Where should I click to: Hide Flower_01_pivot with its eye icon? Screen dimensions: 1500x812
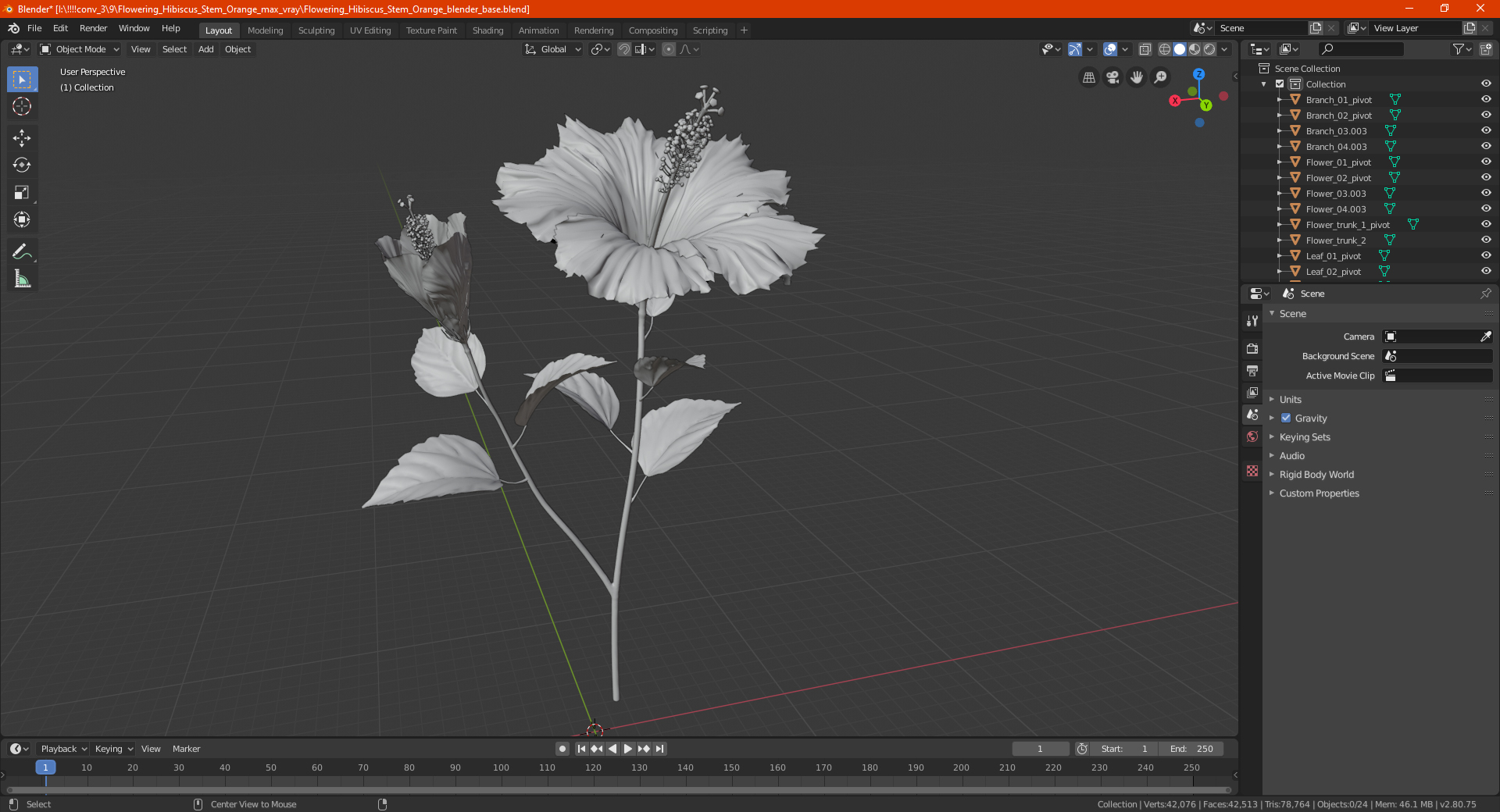click(x=1486, y=162)
